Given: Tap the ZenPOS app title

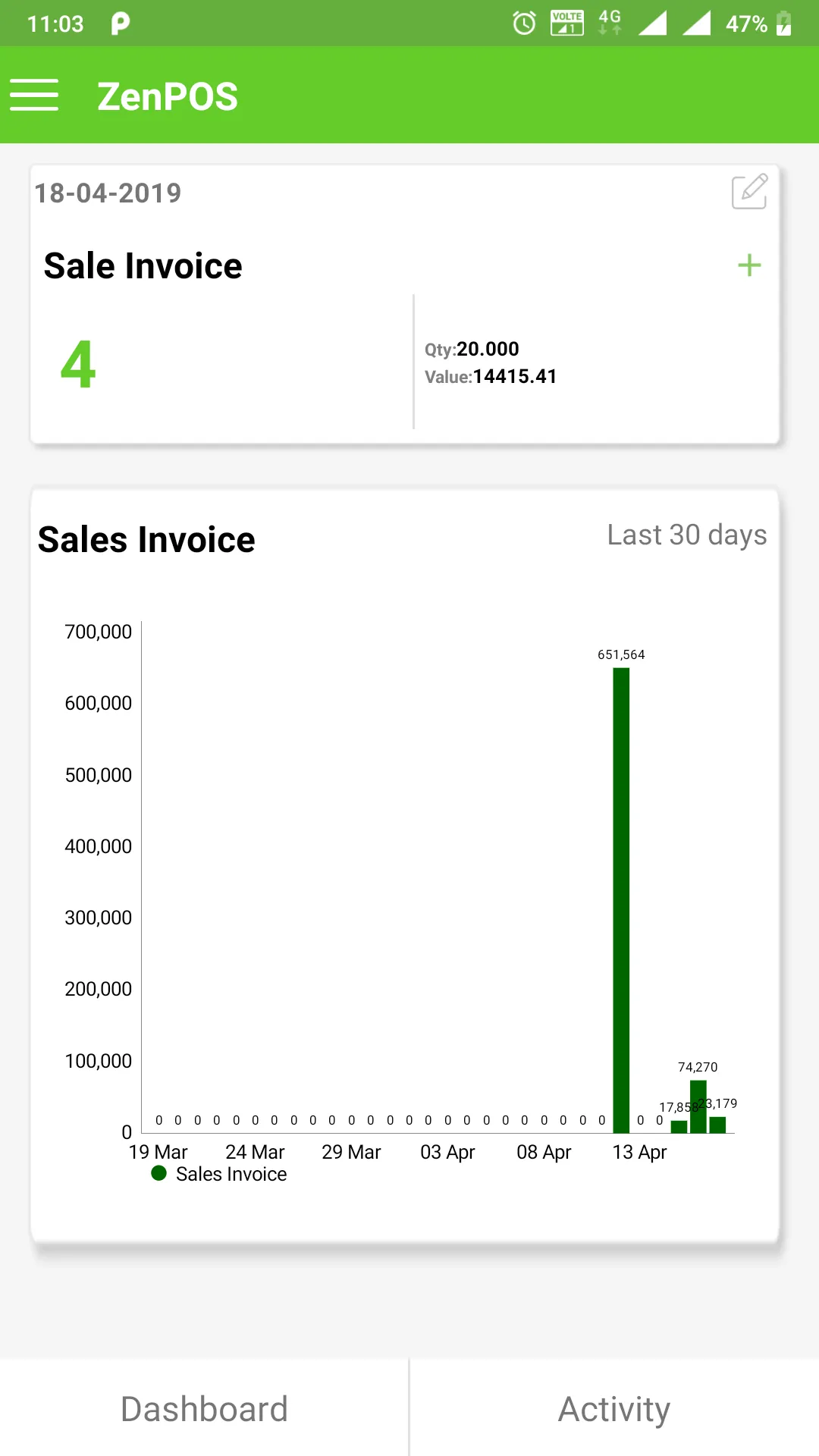Looking at the screenshot, I should tap(168, 96).
